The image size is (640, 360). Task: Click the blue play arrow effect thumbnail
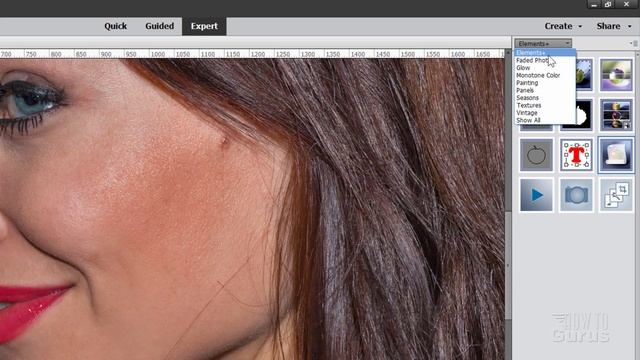click(x=536, y=195)
